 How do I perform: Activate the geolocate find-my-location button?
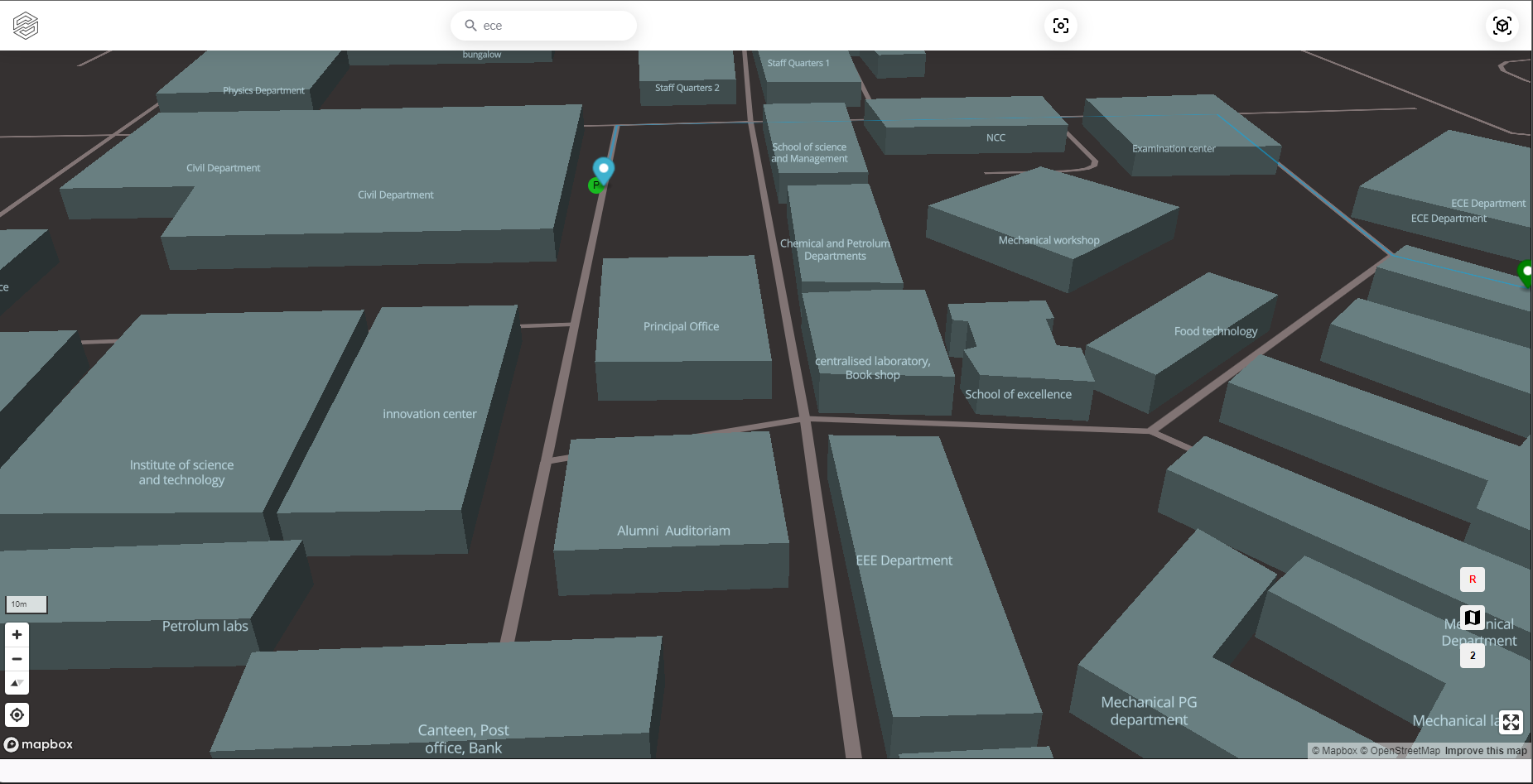tap(17, 714)
